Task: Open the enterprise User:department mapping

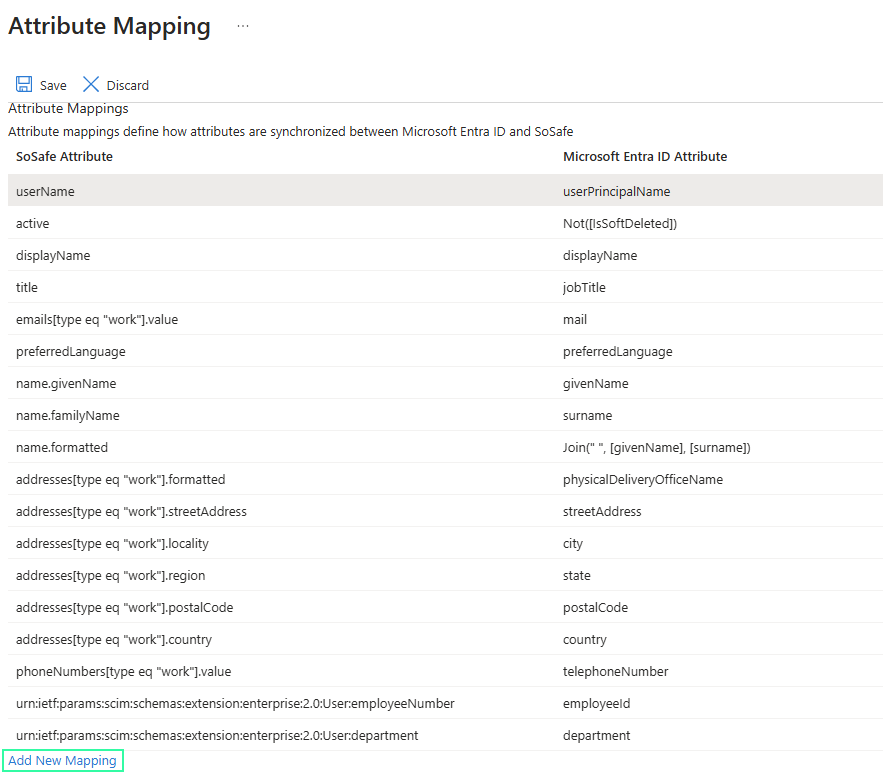Action: (x=217, y=735)
